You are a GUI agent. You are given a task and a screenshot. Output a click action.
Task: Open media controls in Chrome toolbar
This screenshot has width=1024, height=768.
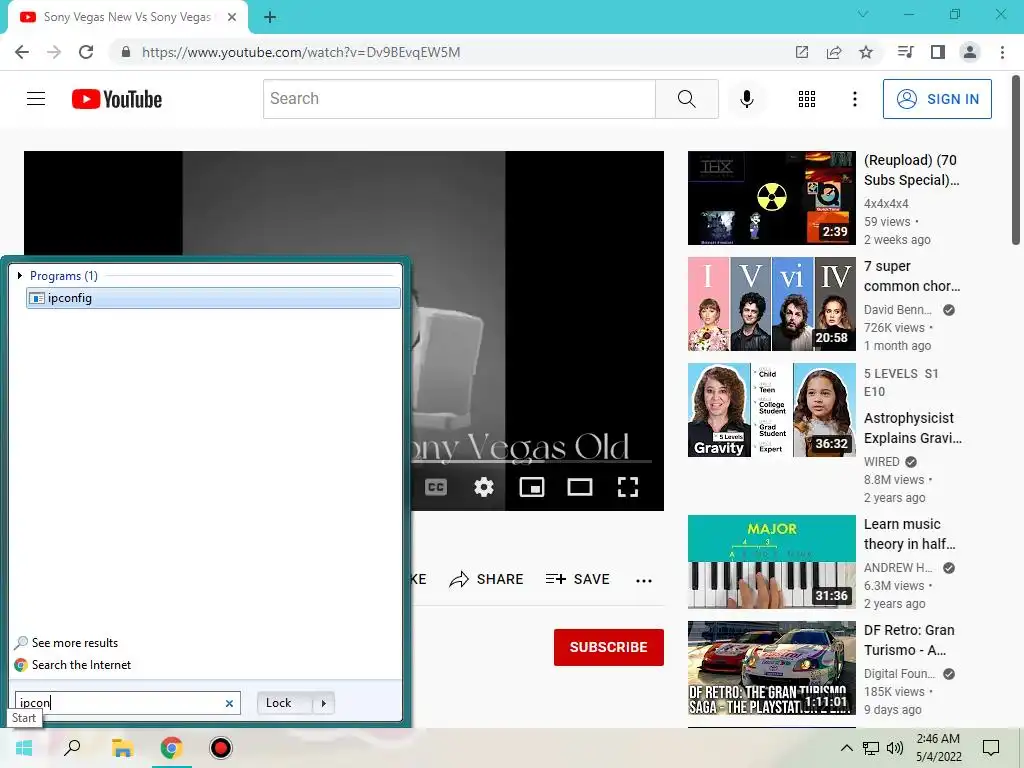pos(905,52)
